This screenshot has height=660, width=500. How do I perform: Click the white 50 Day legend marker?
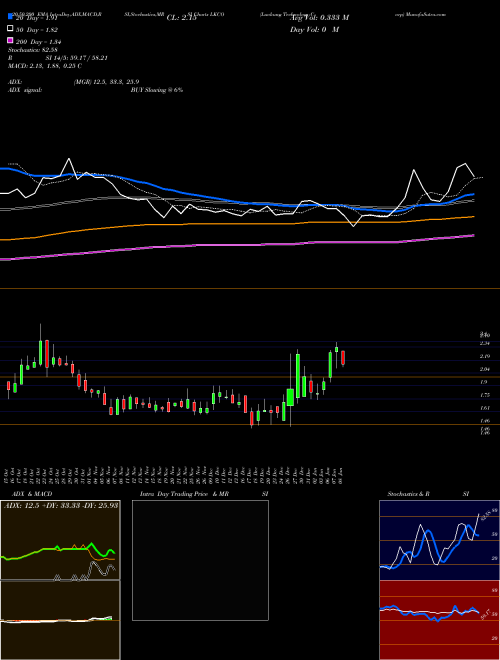[10, 29]
